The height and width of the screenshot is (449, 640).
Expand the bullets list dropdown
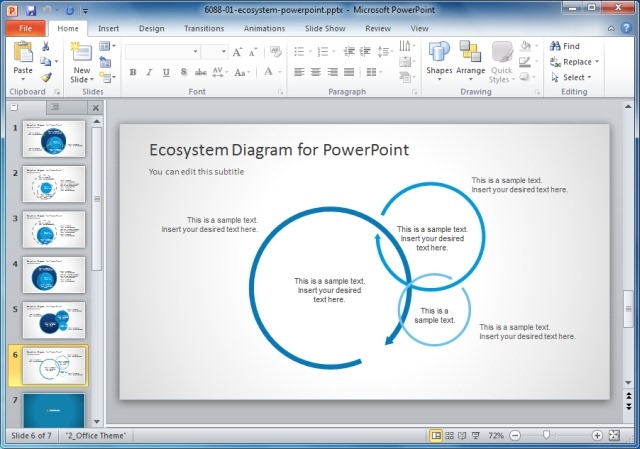point(311,52)
